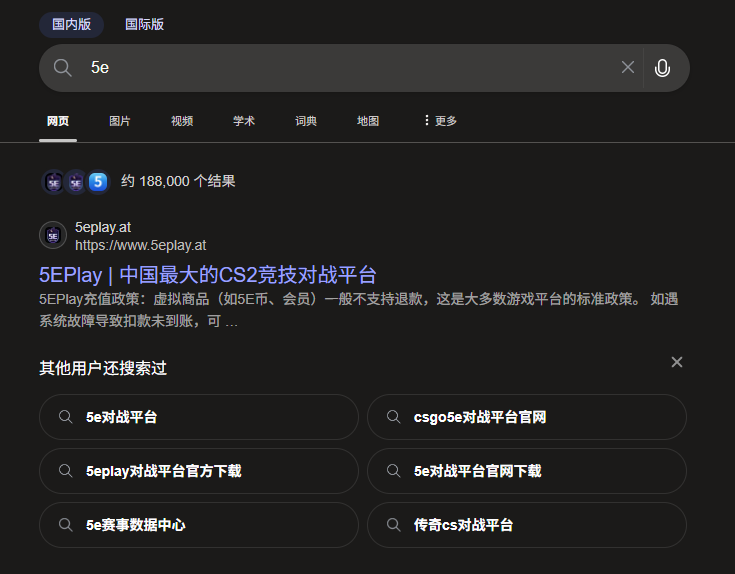Close the 其他用户还搜索过 section
The height and width of the screenshot is (574, 735).
676,362
